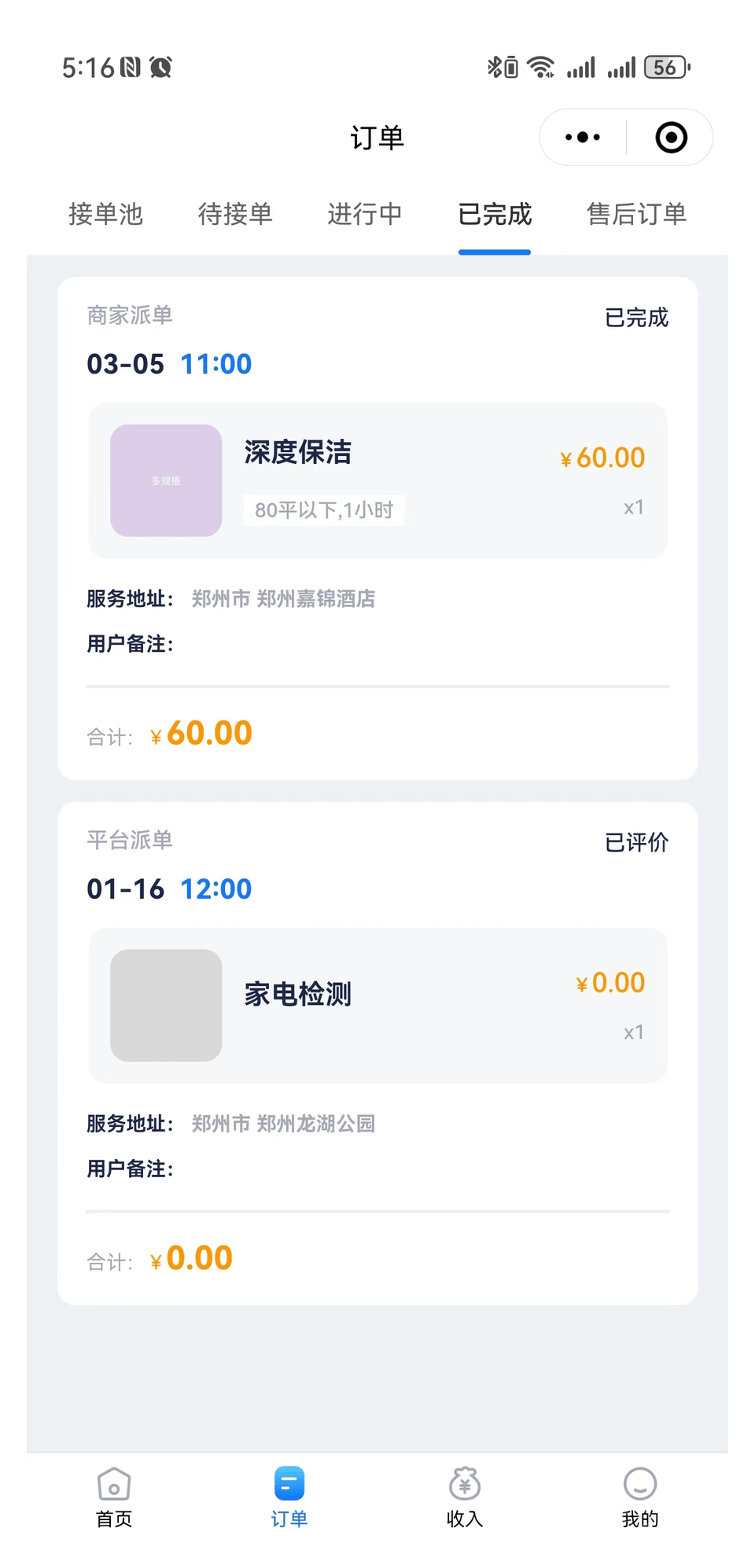Open the 深度保洁 order title
Screen dimensions: 755x1568
pos(298,452)
